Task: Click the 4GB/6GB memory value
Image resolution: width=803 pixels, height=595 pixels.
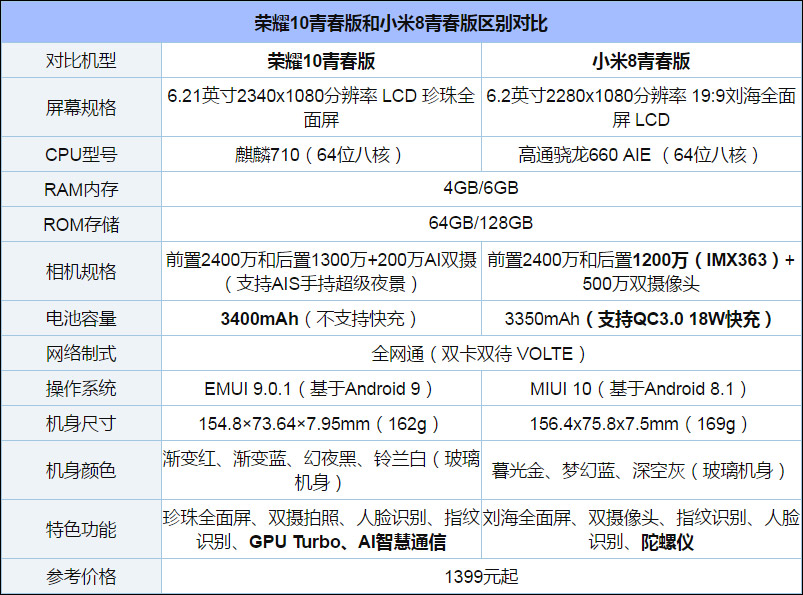Action: [x=481, y=188]
